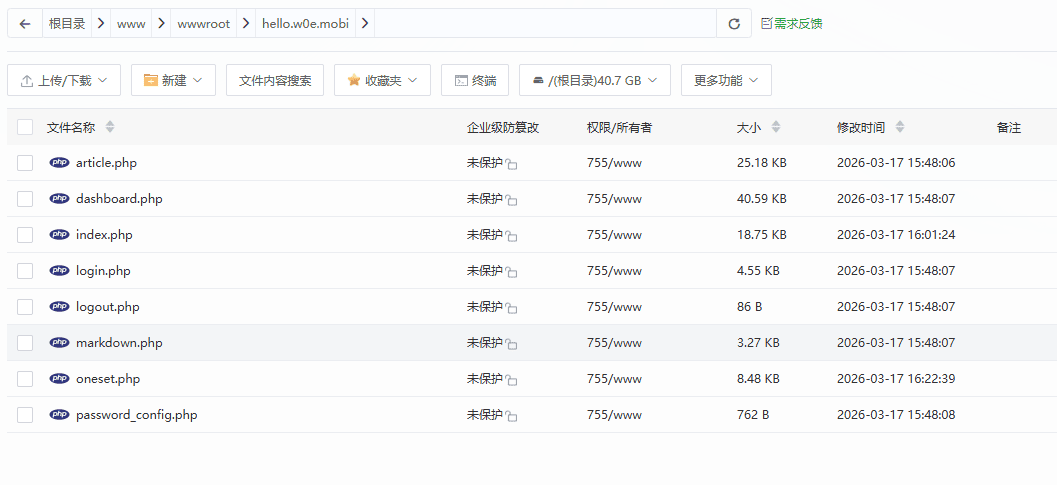The width and height of the screenshot is (1057, 485).
Task: Open the 上传/下载 dropdown
Action: [64, 80]
